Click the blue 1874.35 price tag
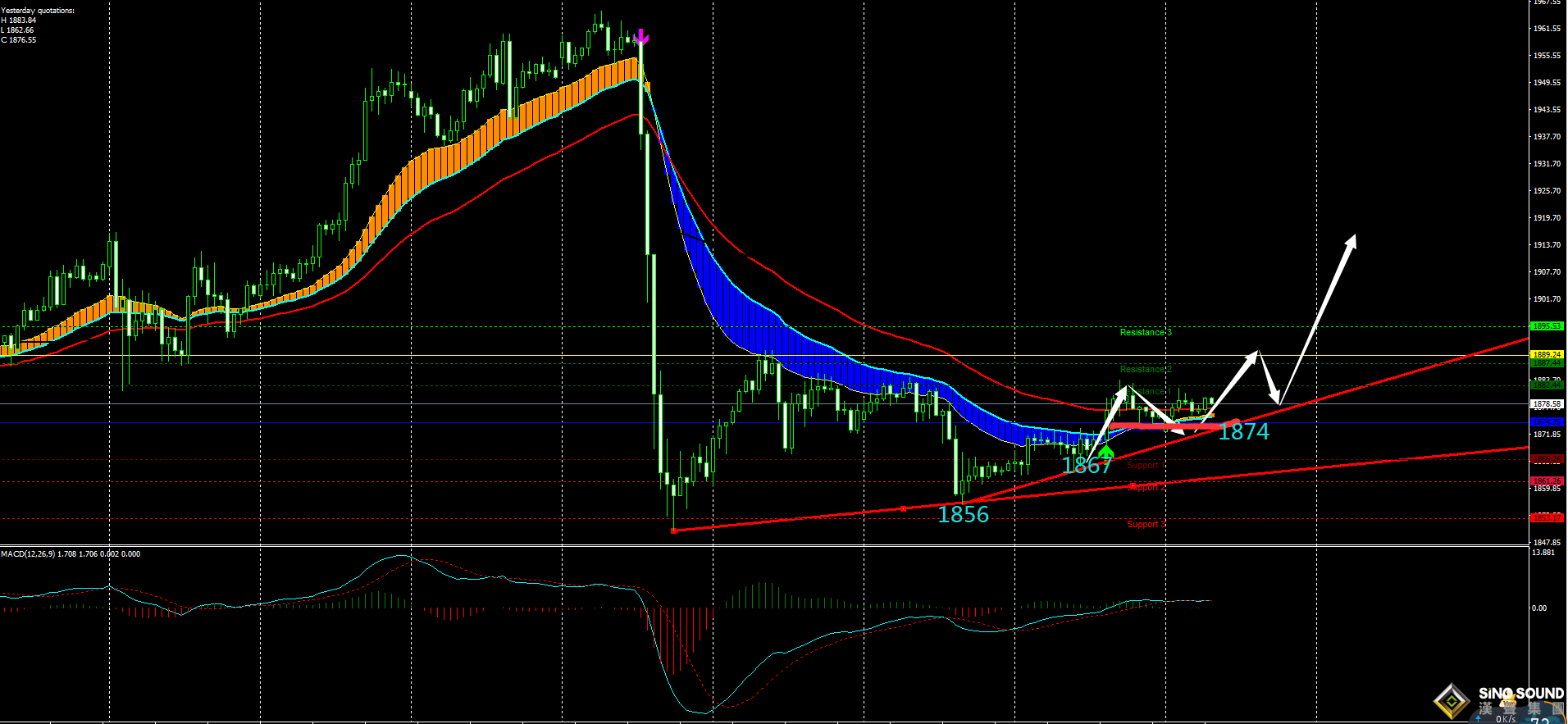The image size is (1568, 724). [x=1547, y=422]
